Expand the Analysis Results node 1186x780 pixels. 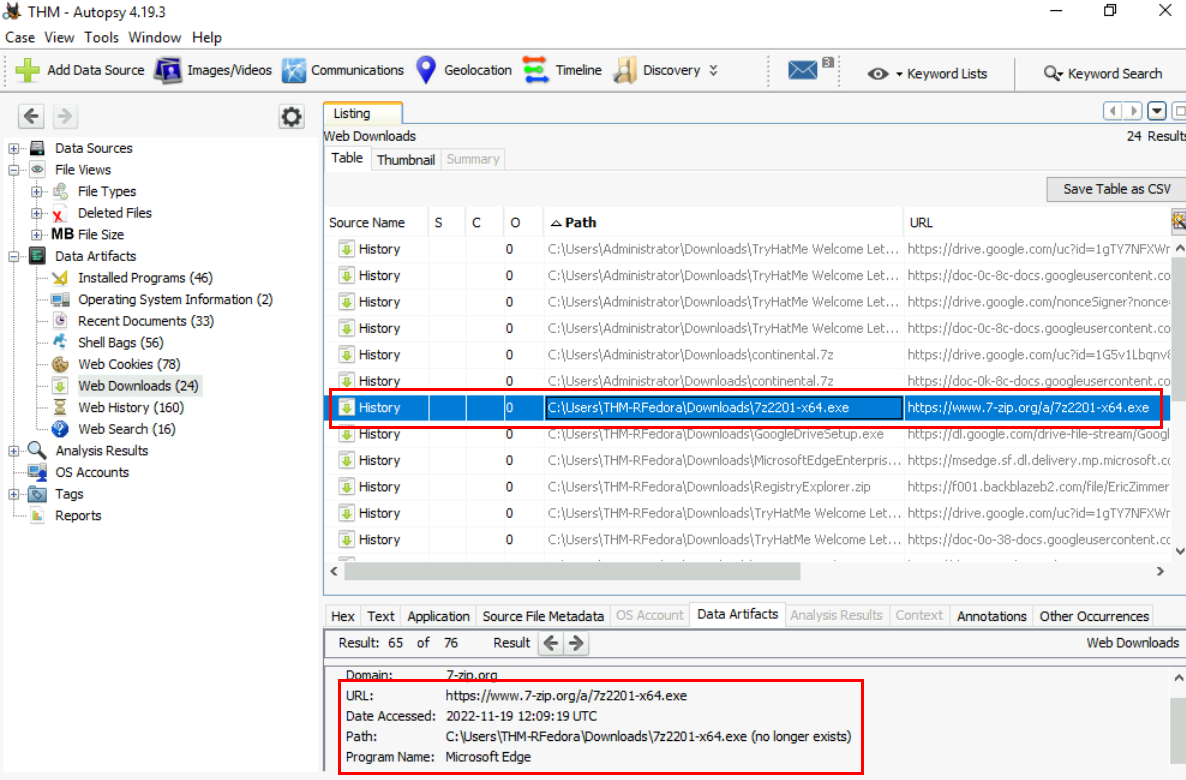15,451
